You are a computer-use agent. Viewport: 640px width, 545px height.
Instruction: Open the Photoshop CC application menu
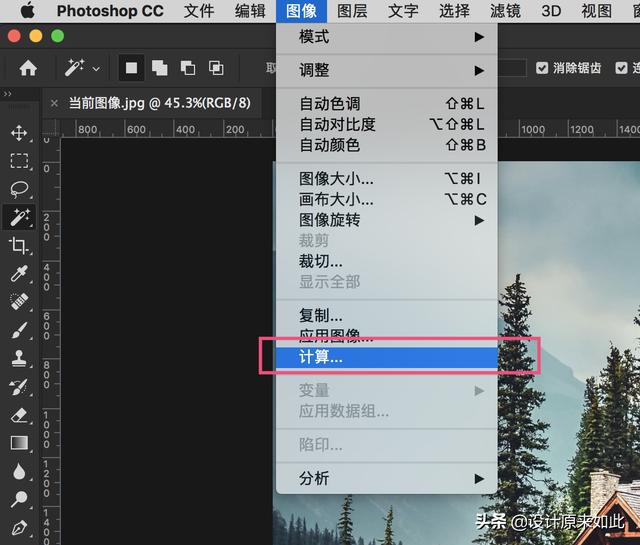[x=110, y=11]
